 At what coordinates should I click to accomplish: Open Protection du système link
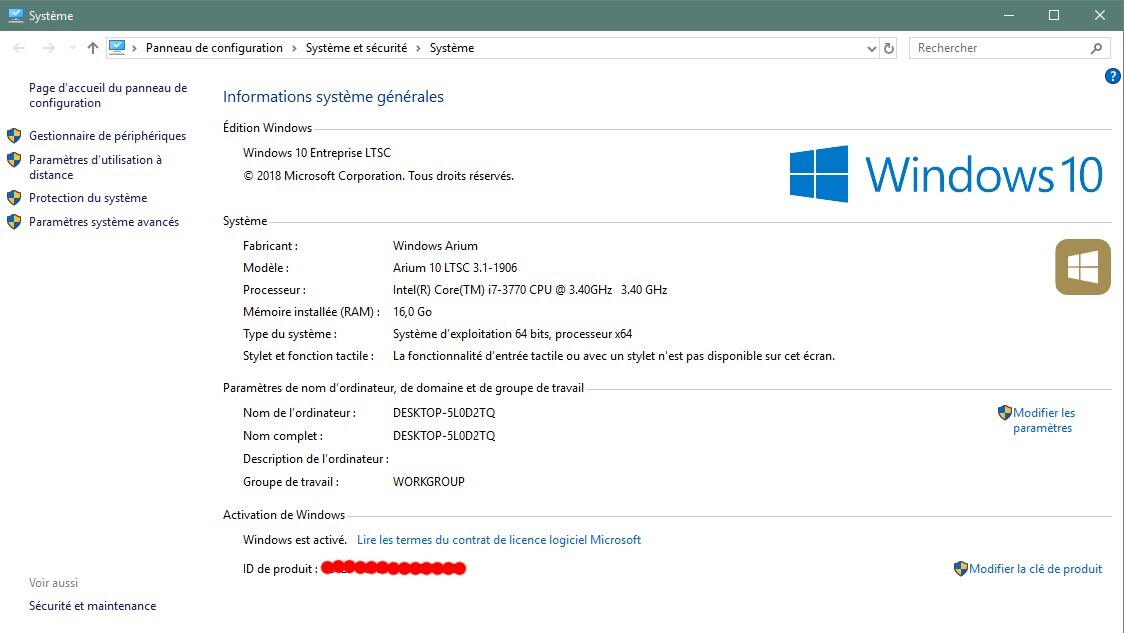88,198
